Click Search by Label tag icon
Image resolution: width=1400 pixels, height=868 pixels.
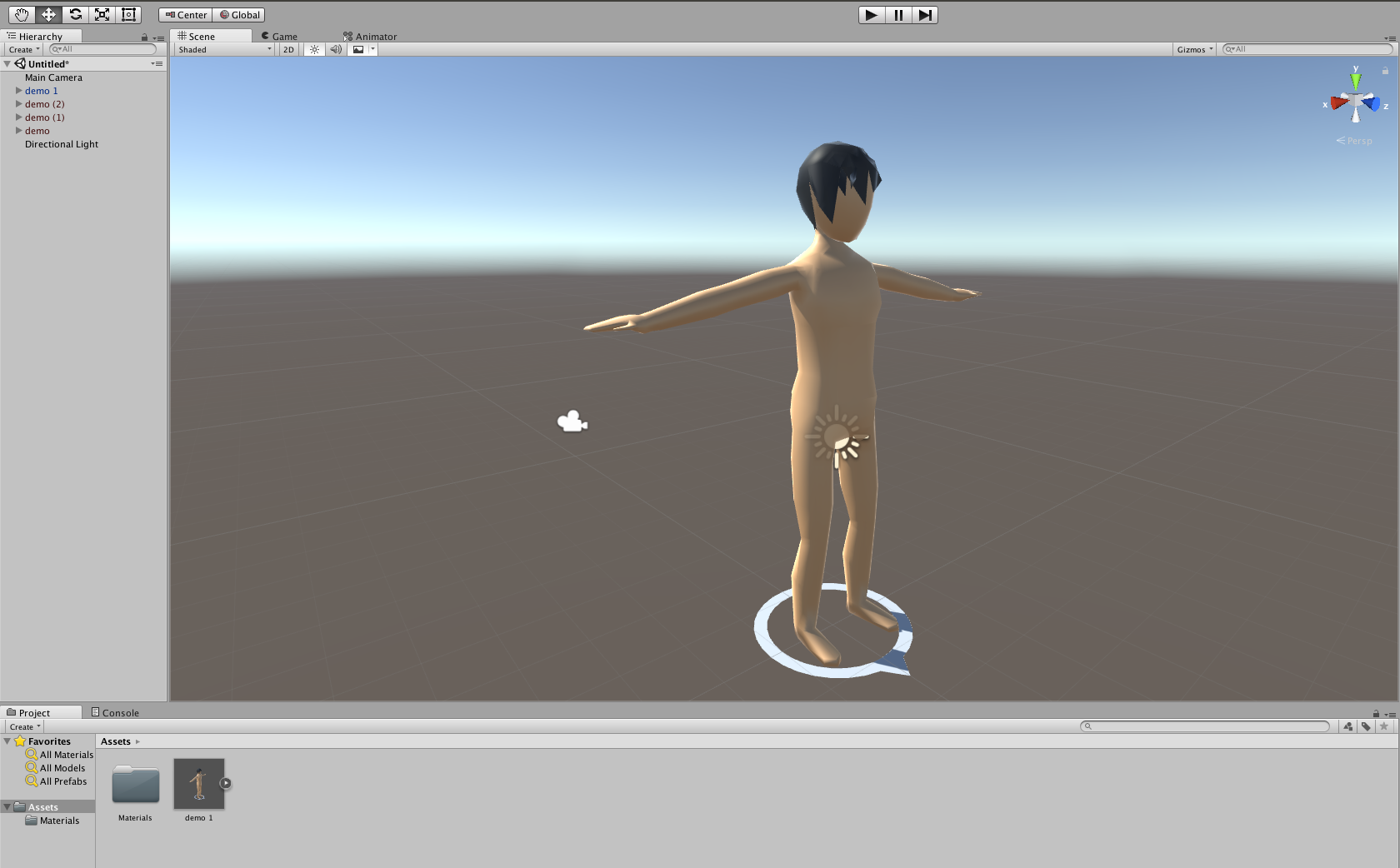[1366, 726]
